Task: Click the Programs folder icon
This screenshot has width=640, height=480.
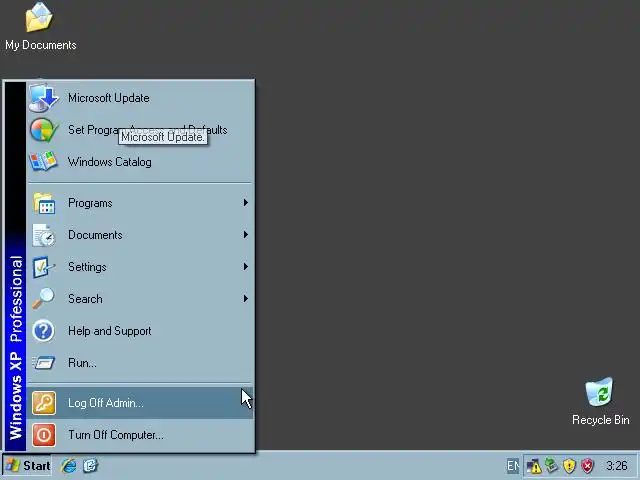Action: coord(44,203)
